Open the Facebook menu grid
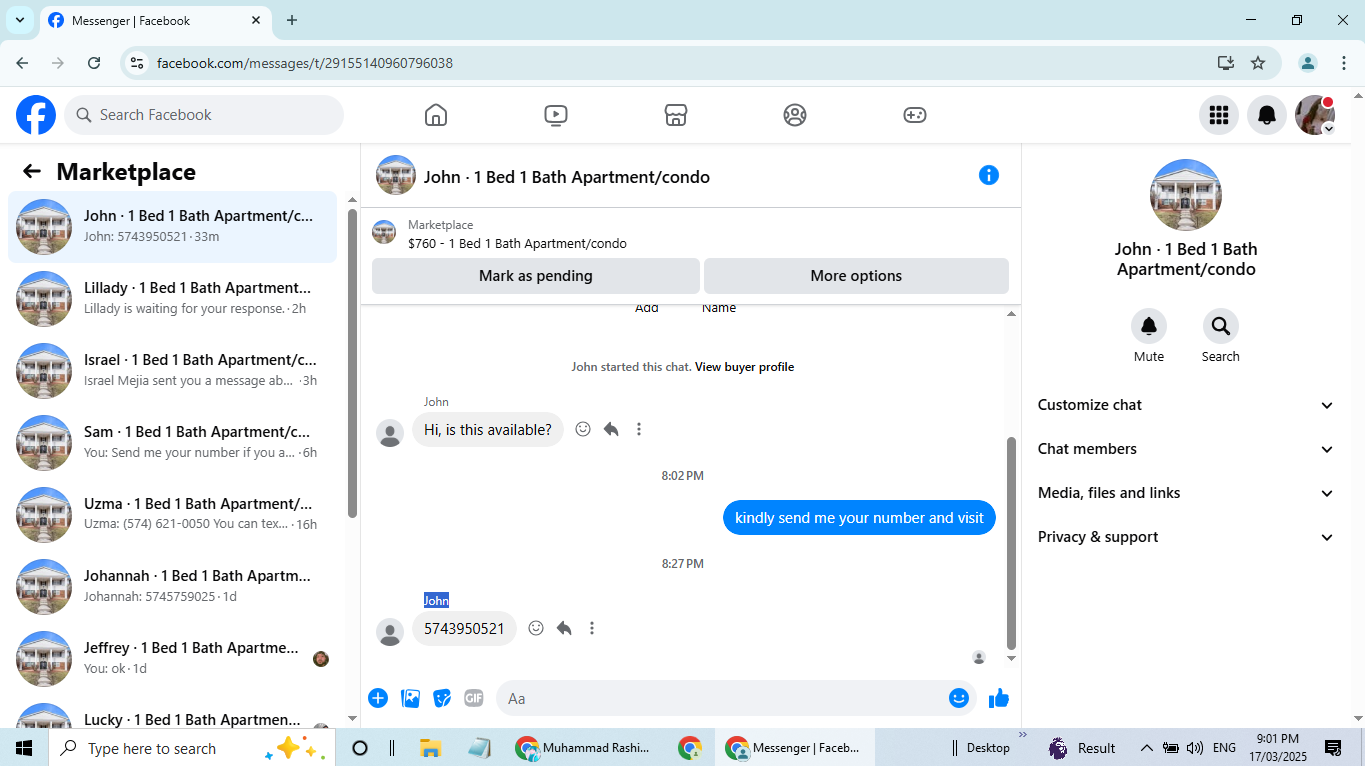The width and height of the screenshot is (1365, 766). click(1219, 115)
